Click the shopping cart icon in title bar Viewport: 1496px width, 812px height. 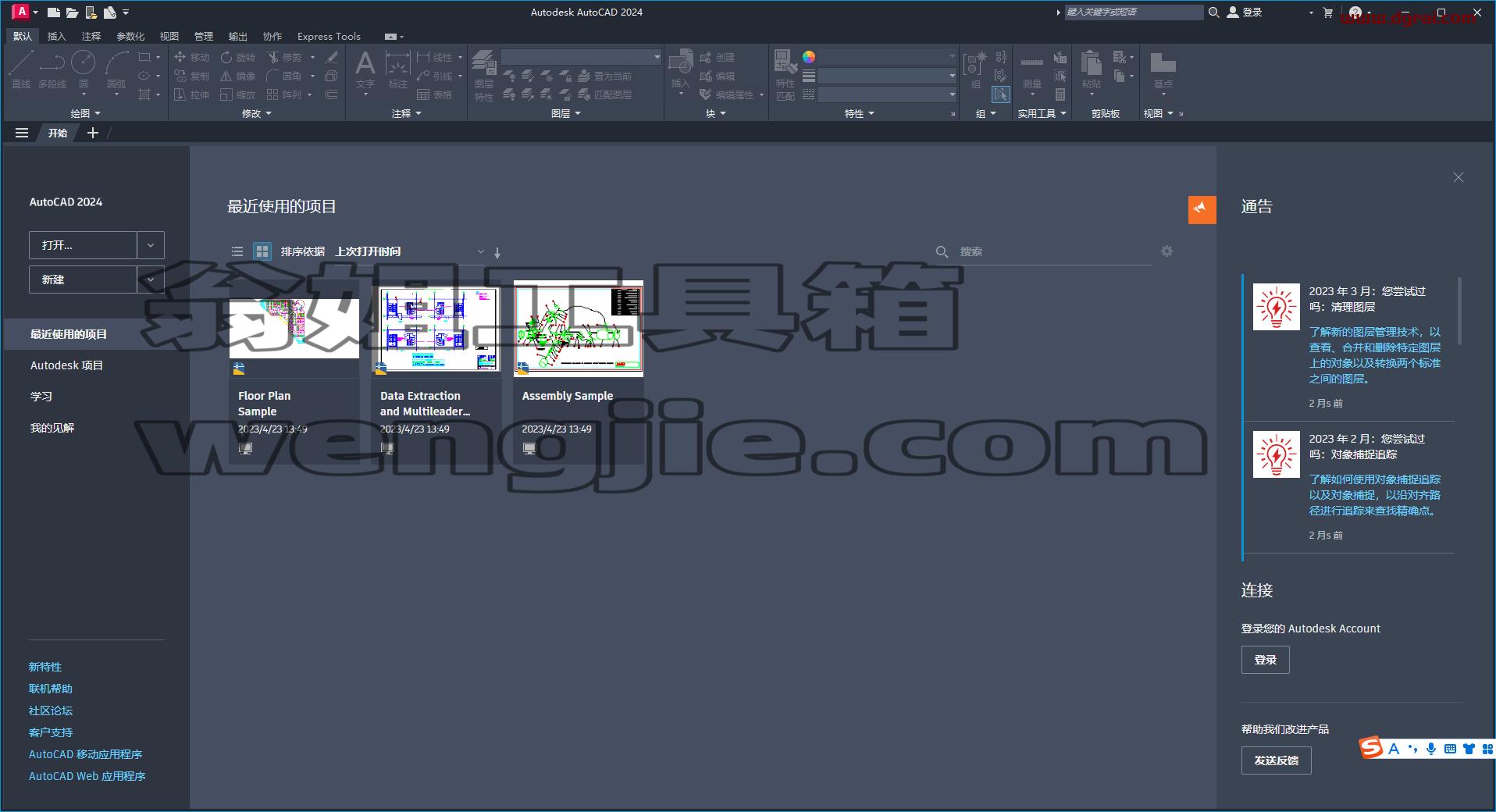1328,12
